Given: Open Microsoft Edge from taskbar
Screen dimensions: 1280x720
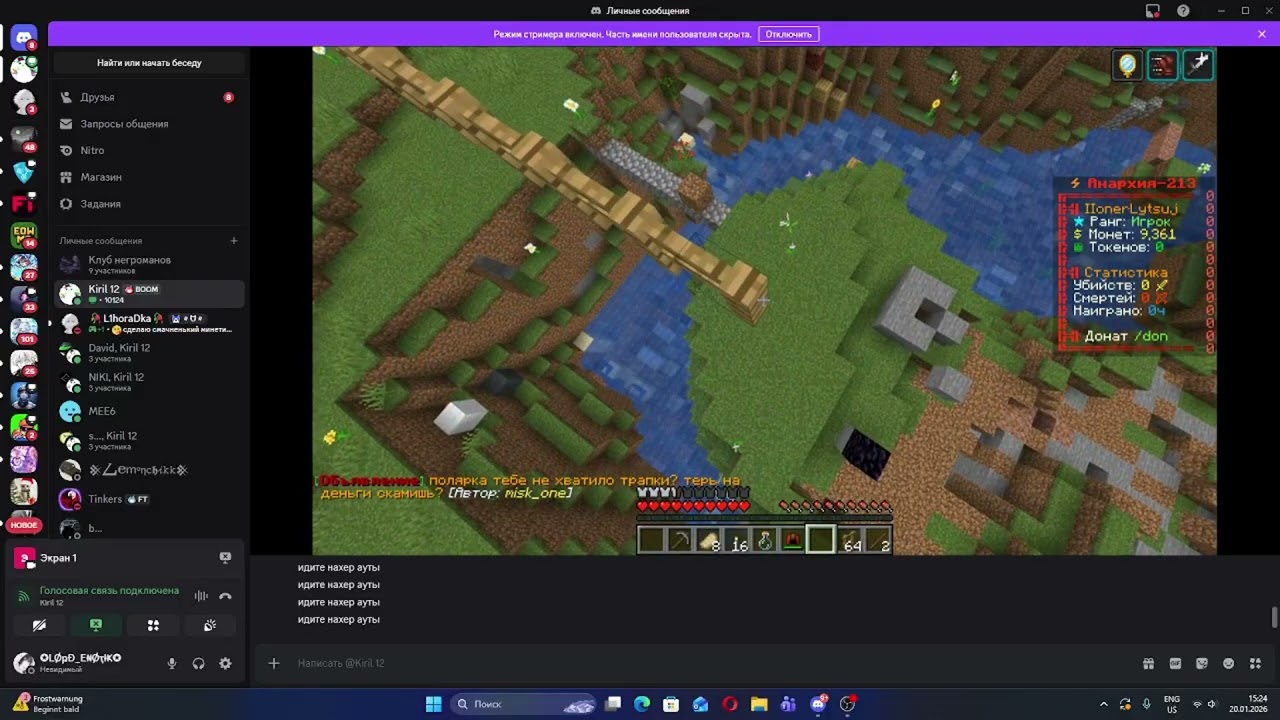Looking at the screenshot, I should (x=642, y=704).
